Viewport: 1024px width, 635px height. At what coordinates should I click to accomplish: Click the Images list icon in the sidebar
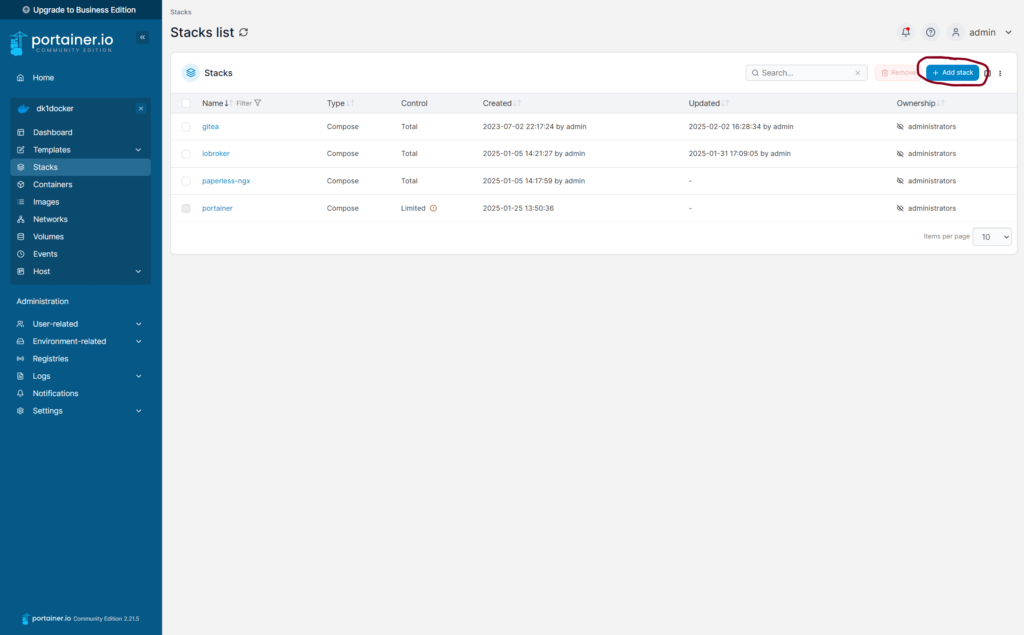20,202
